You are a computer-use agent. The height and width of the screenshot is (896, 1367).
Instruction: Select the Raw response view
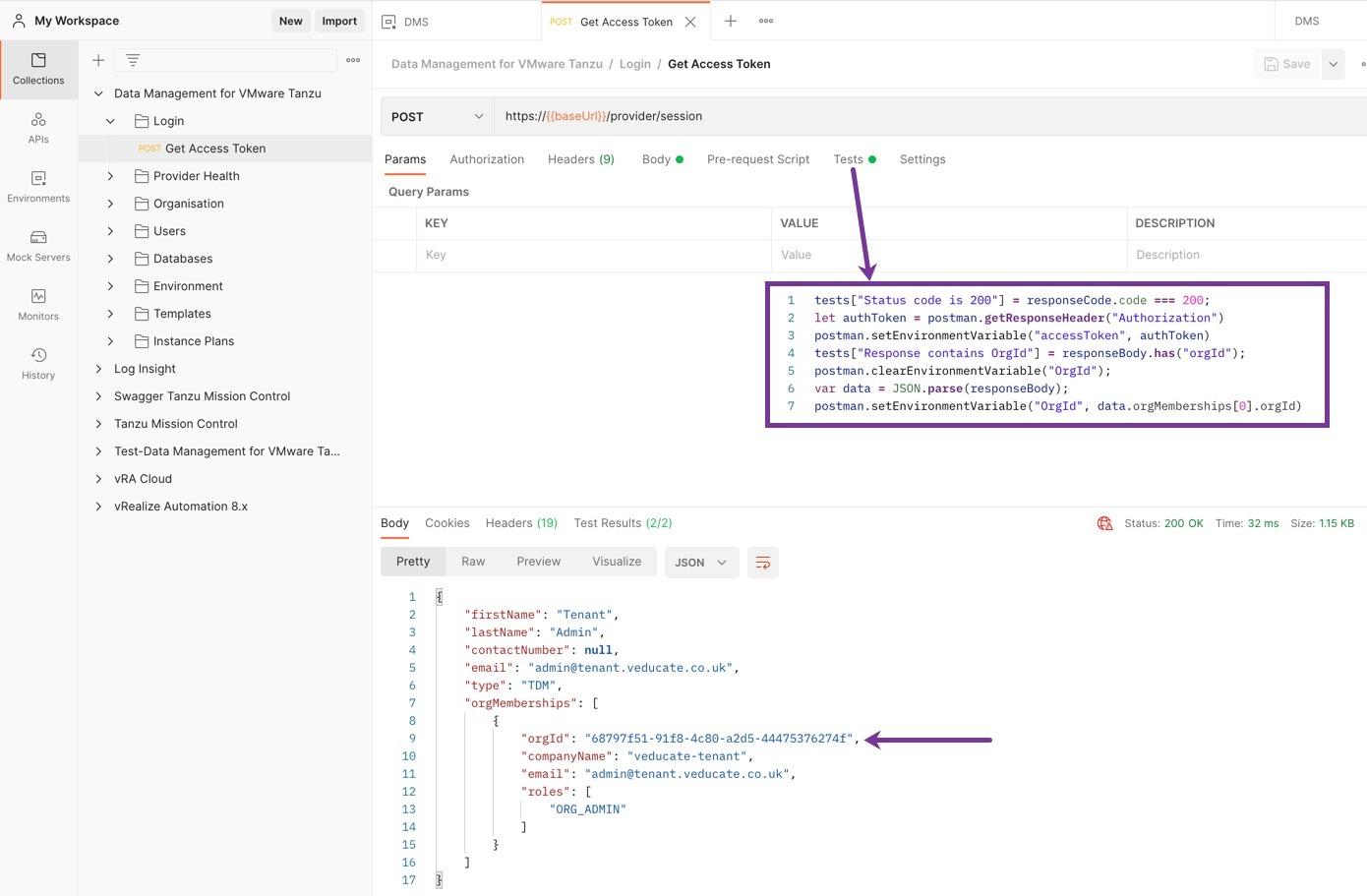pos(473,562)
